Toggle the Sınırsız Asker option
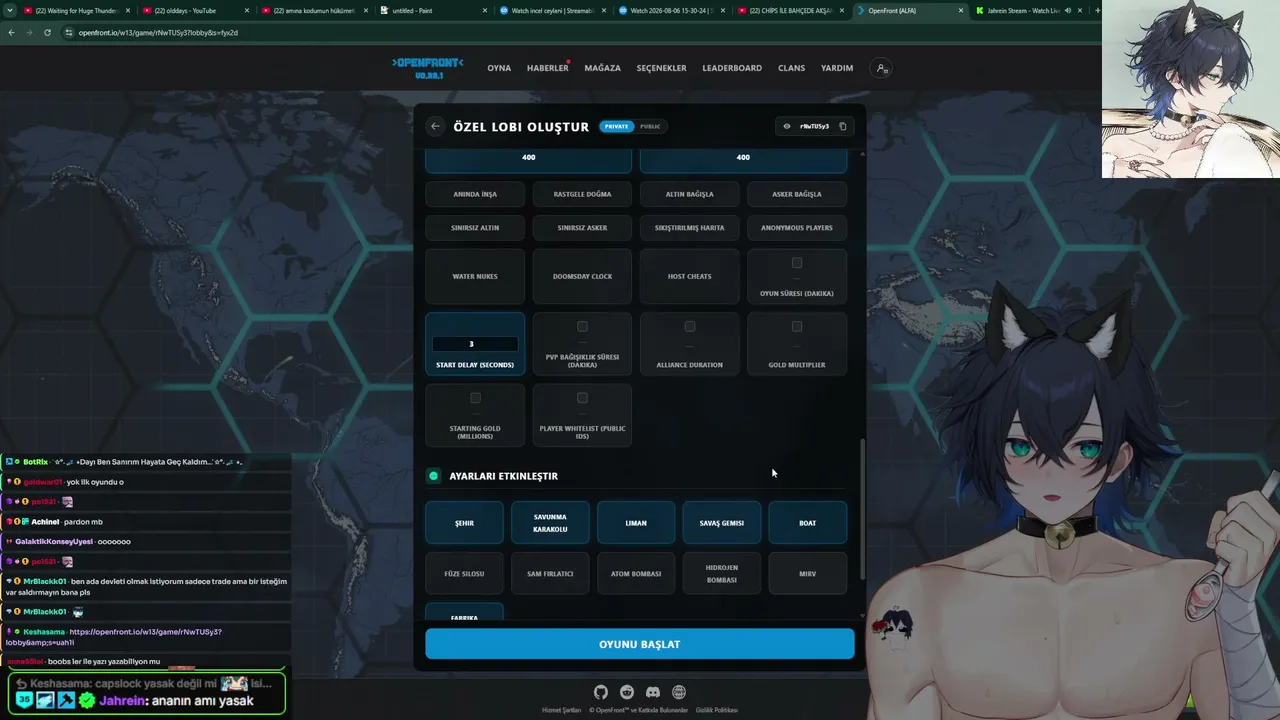Screen dimensions: 1280x720 [x=582, y=228]
